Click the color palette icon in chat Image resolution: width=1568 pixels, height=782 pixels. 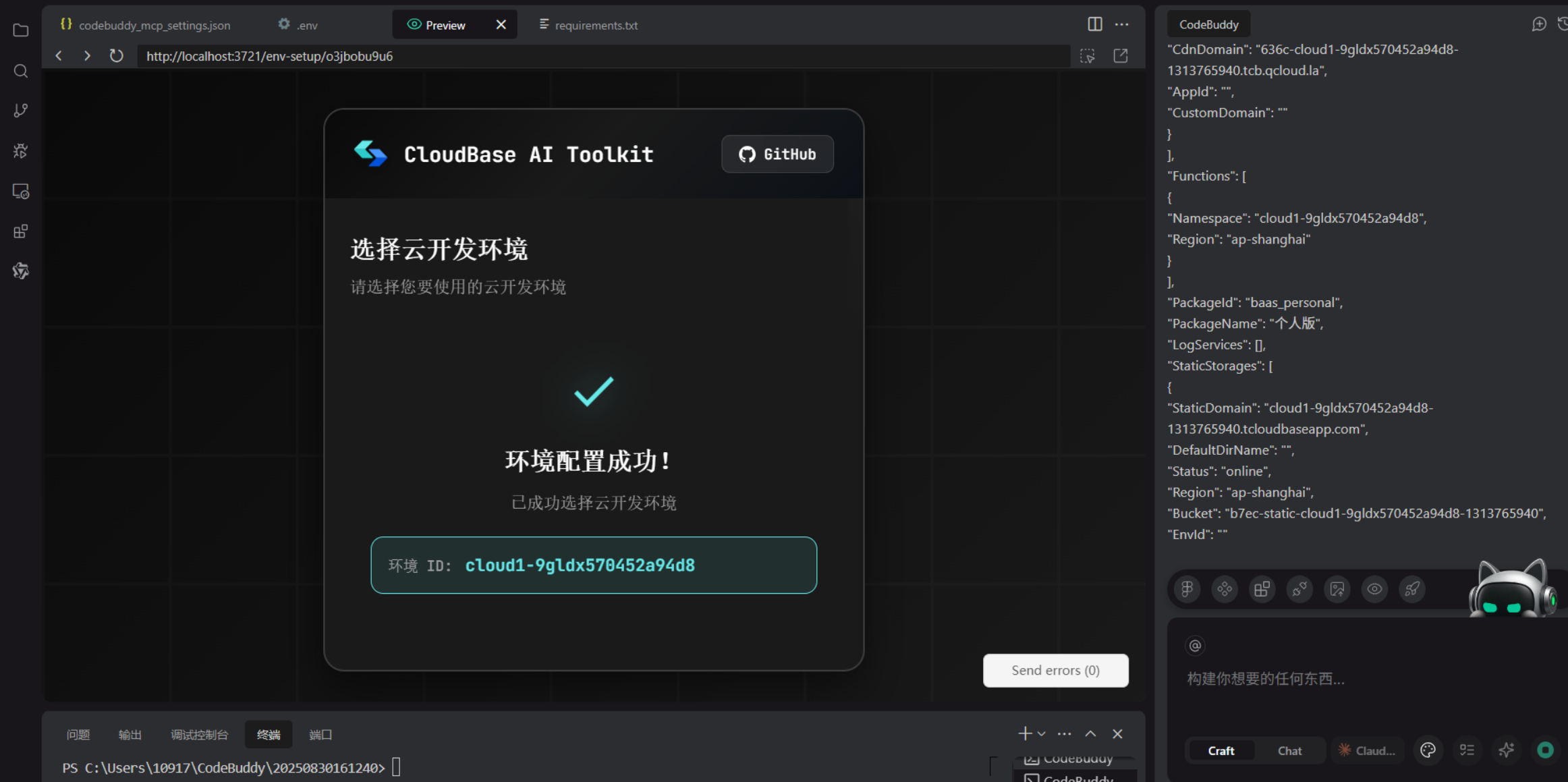[1428, 750]
